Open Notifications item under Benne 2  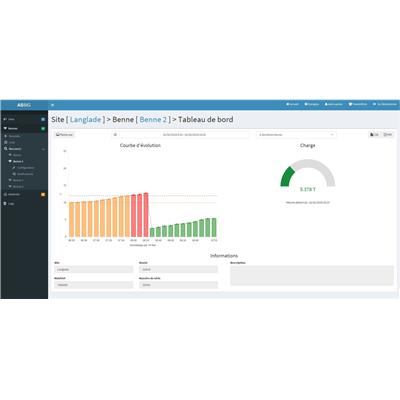pos(23,174)
